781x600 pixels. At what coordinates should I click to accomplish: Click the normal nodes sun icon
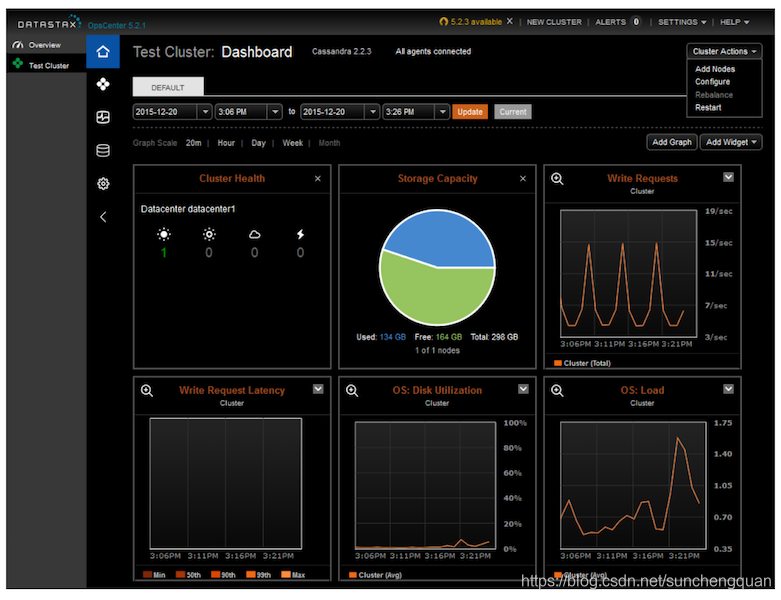click(163, 234)
